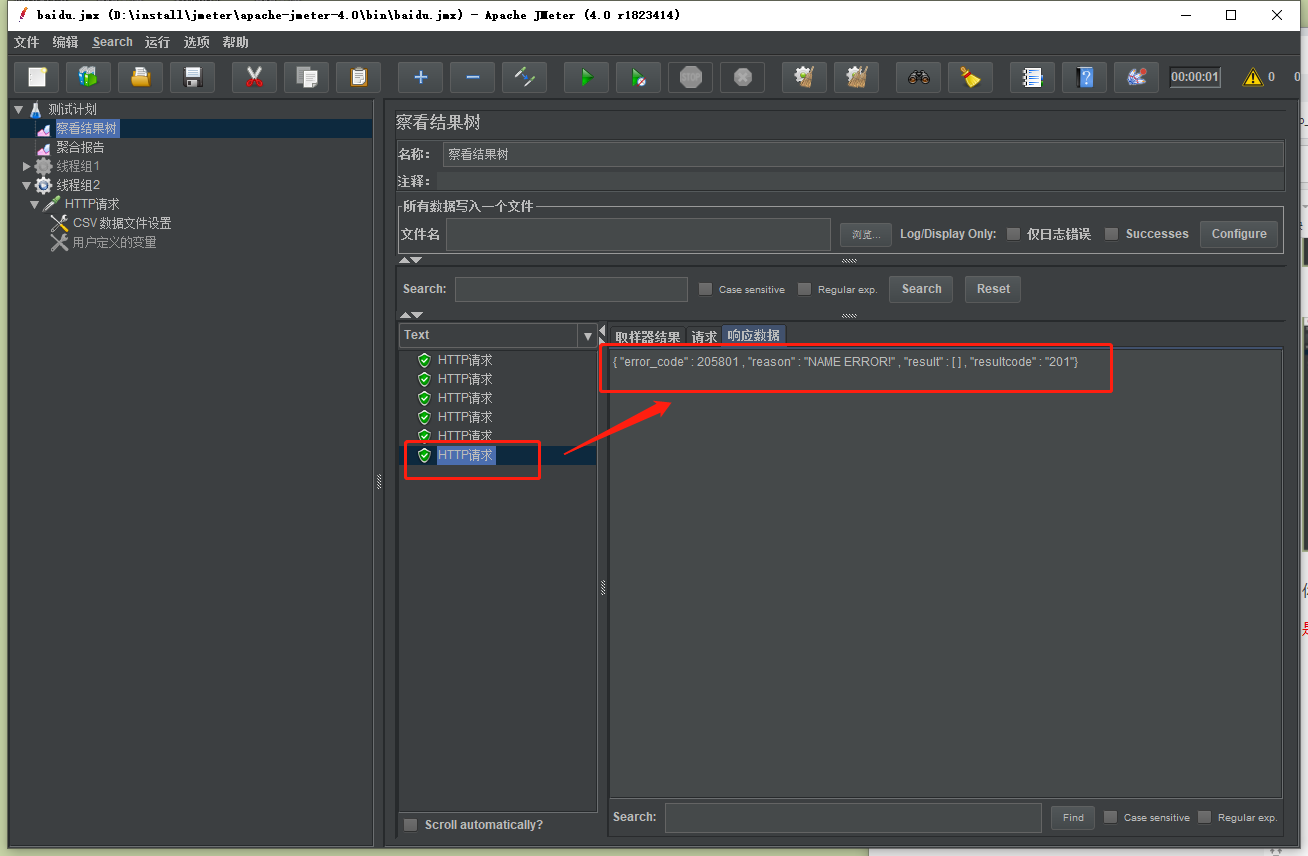Click the Clear All results icon
The image size is (1308, 856).
[x=857, y=77]
